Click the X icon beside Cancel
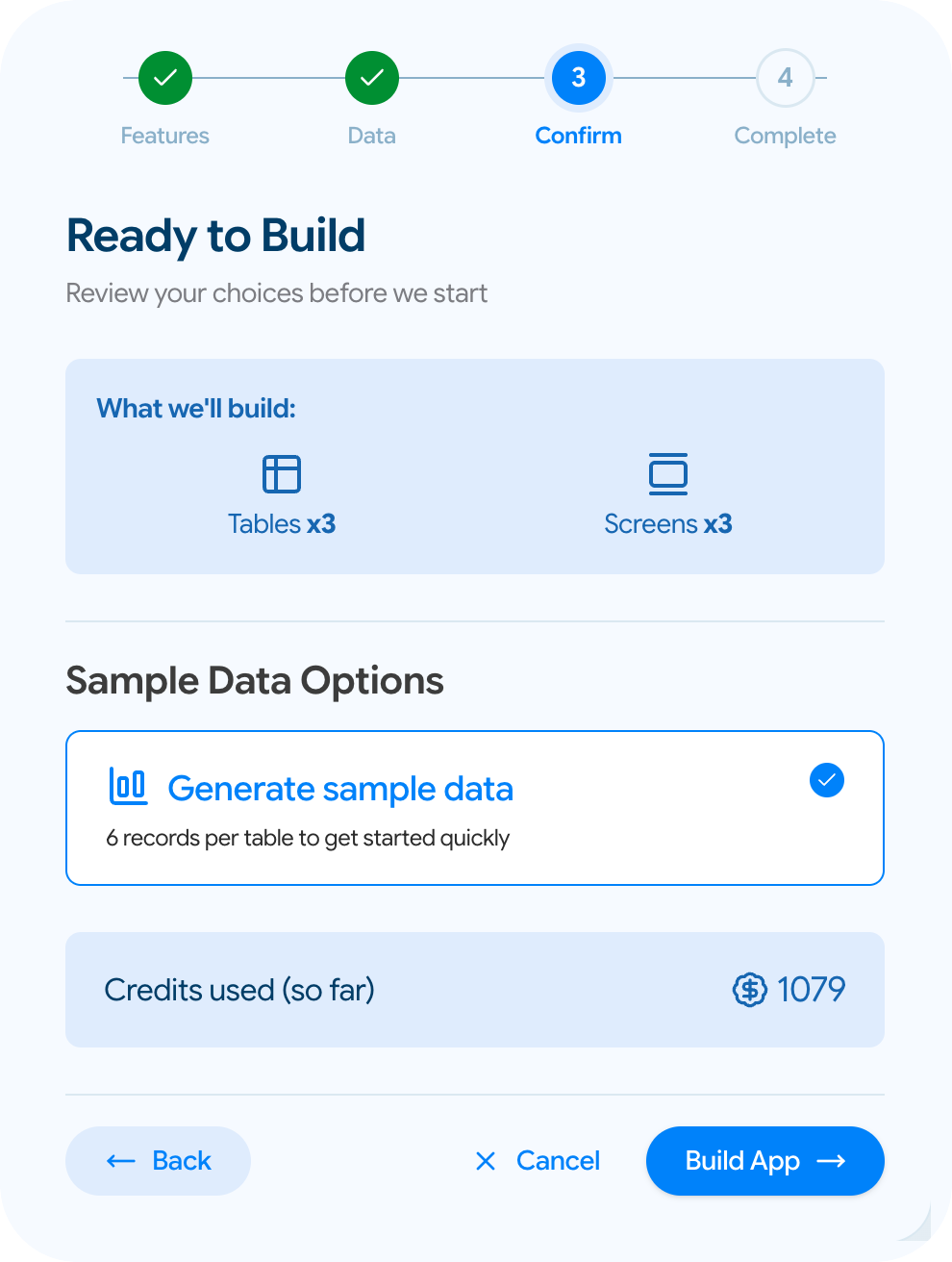The width and height of the screenshot is (952, 1262). coord(486,1161)
